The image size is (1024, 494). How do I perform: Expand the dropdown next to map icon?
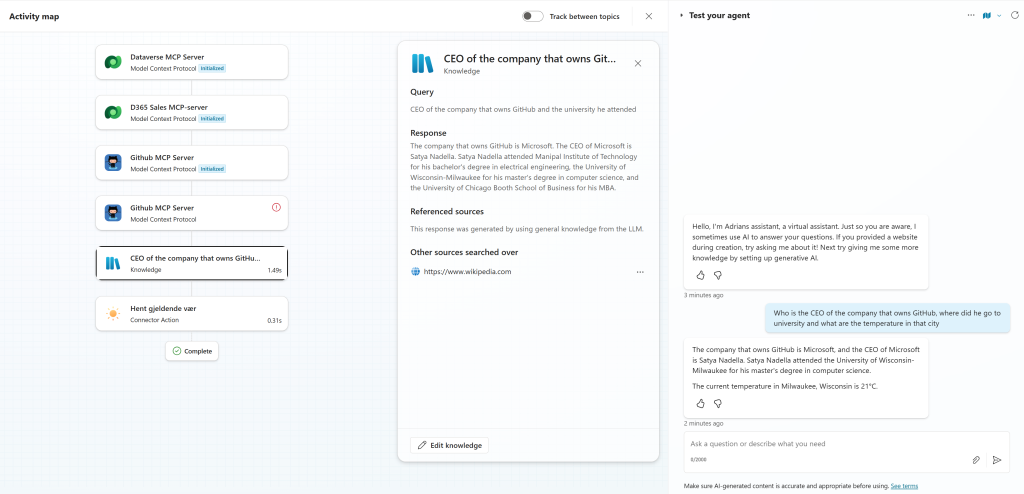coord(998,16)
